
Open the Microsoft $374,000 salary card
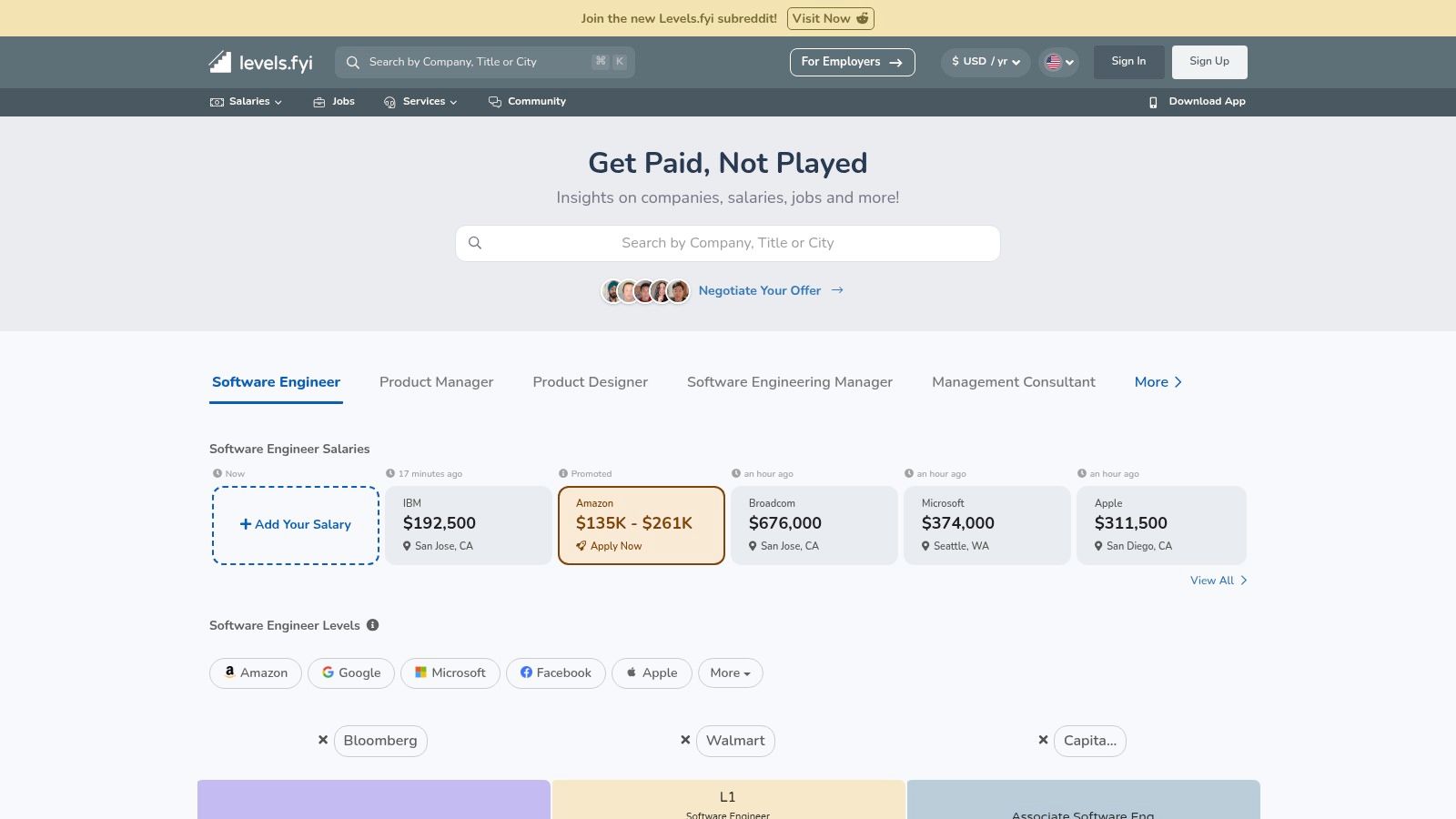(987, 525)
